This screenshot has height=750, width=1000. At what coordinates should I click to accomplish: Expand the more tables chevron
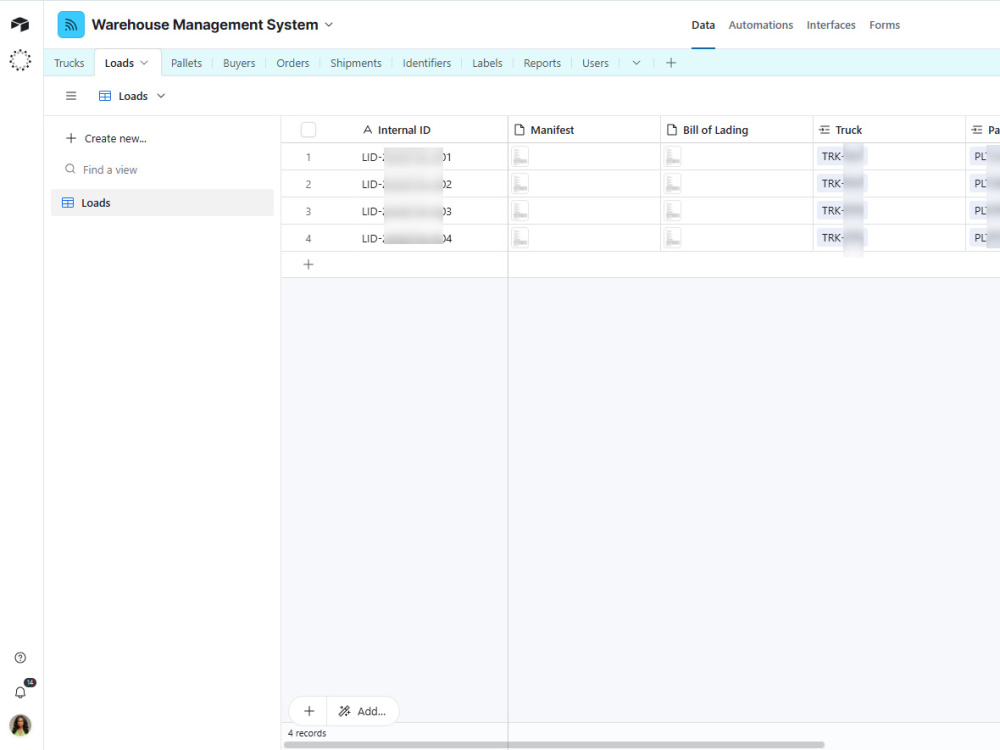point(636,62)
